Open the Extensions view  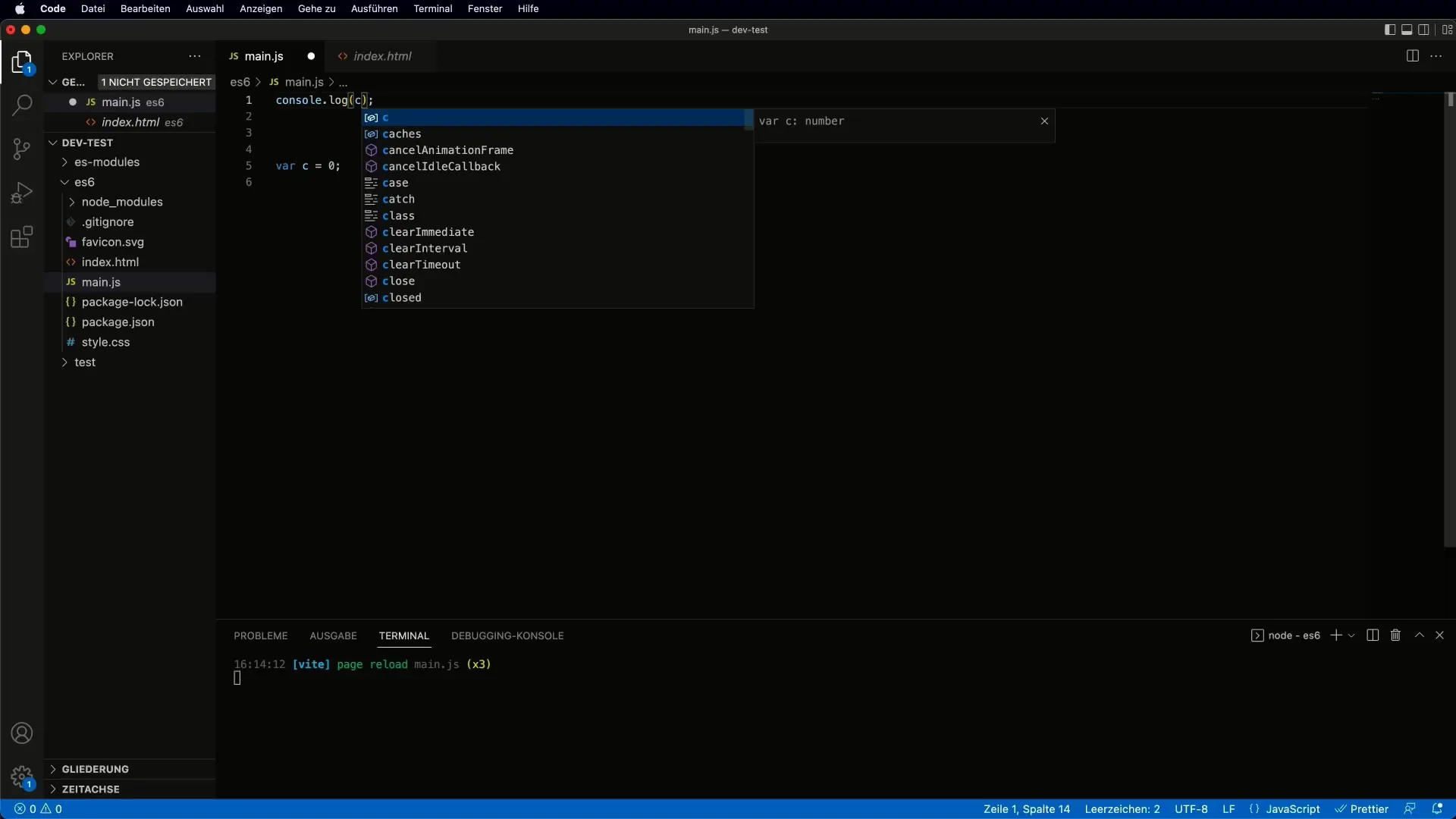22,237
